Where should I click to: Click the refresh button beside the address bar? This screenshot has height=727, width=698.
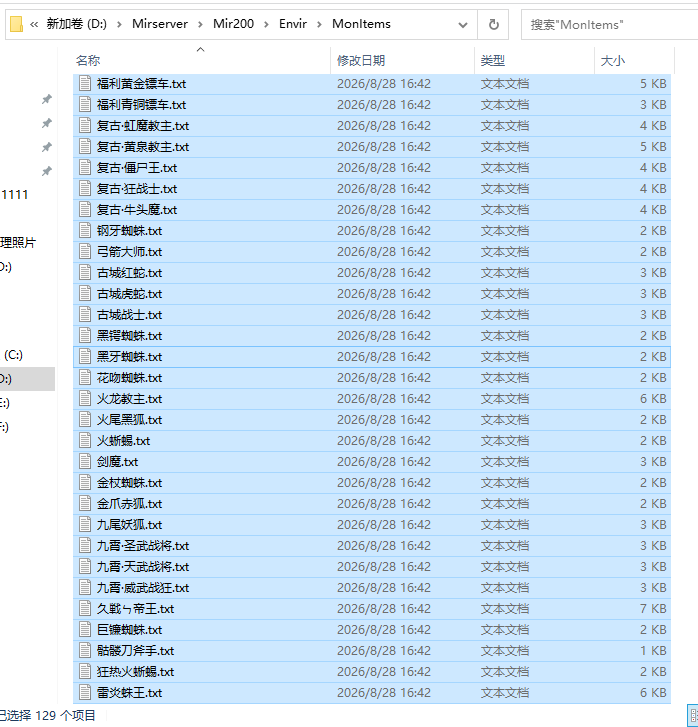click(493, 24)
